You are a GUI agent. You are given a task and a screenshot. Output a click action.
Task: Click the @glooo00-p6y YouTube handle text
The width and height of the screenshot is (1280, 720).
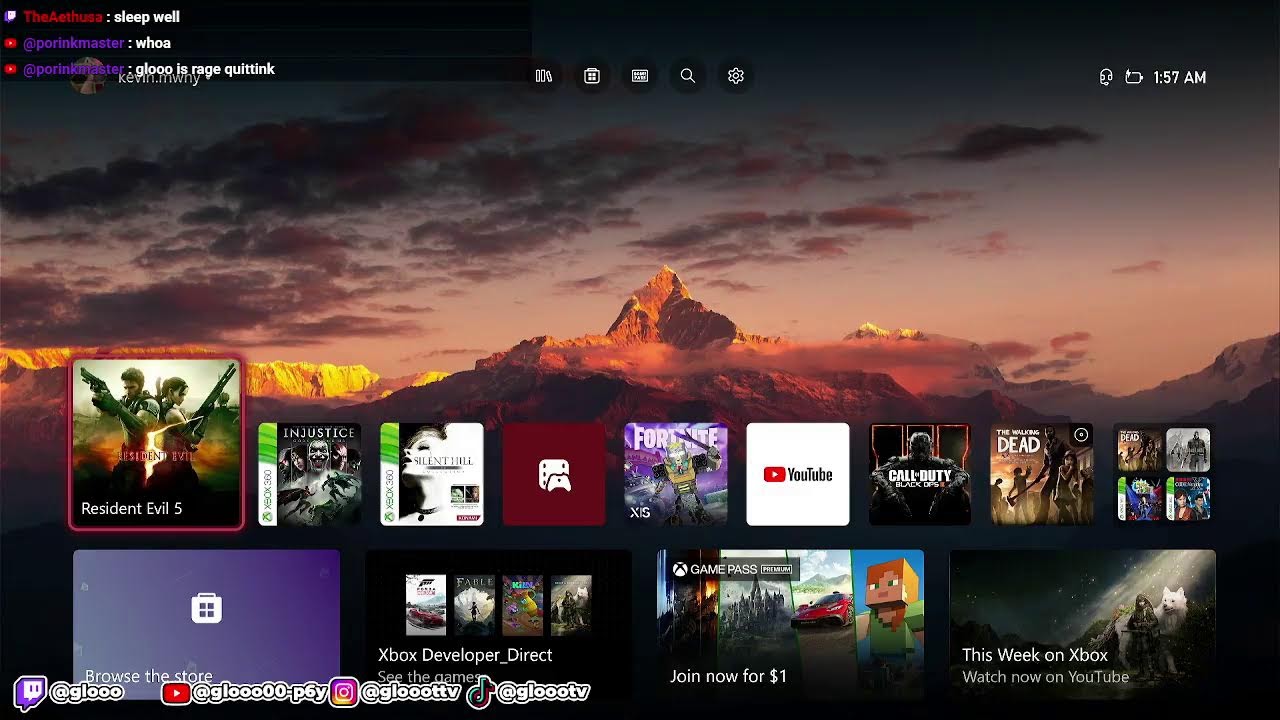(260, 692)
